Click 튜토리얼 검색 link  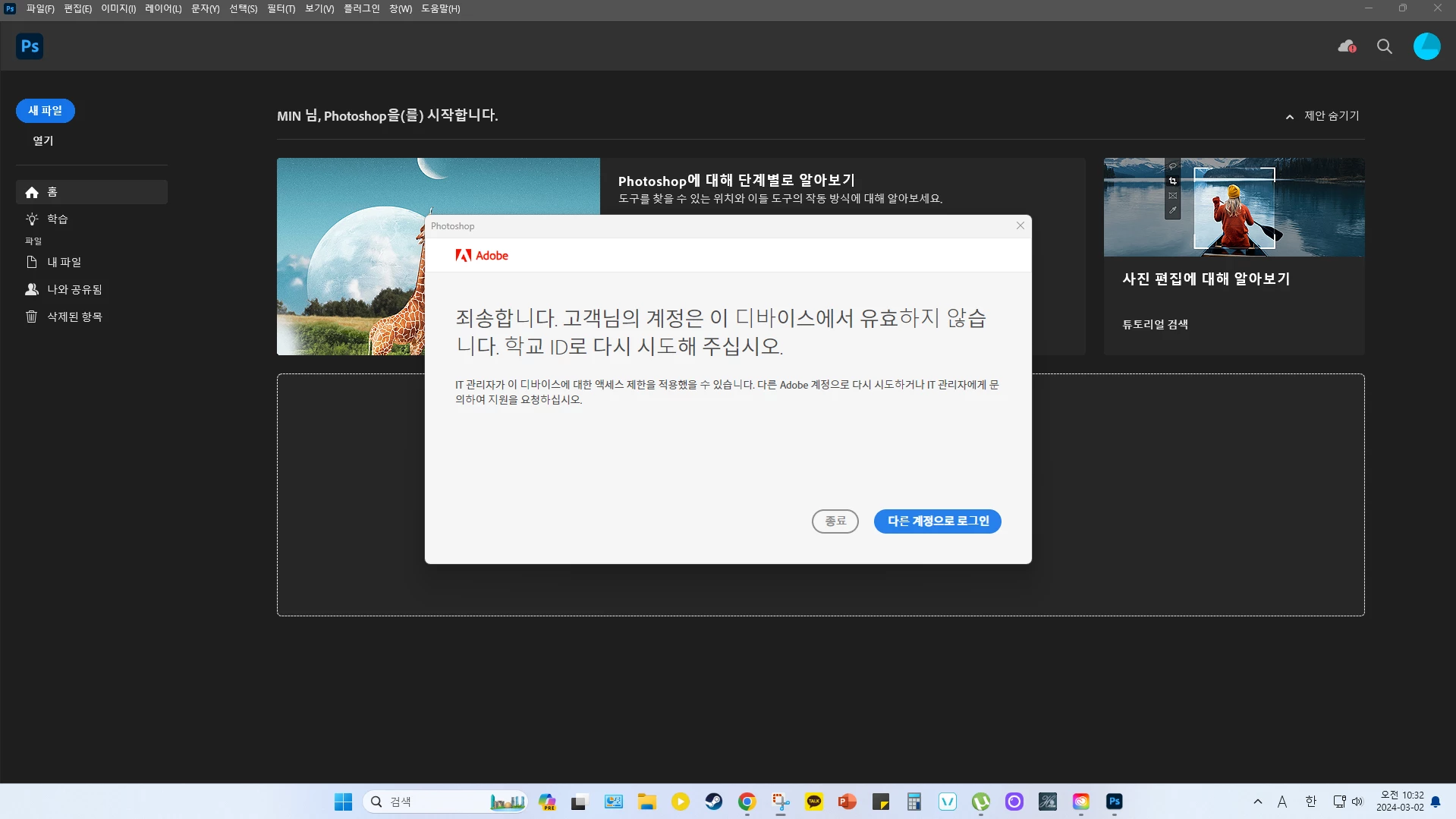tap(1156, 325)
